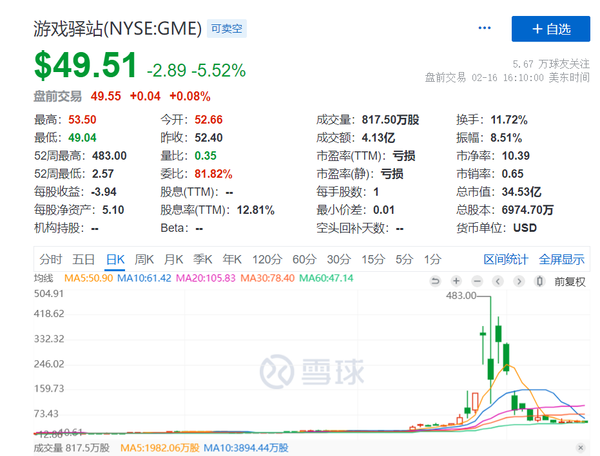Click the 最高 53.50 value

tap(82, 120)
